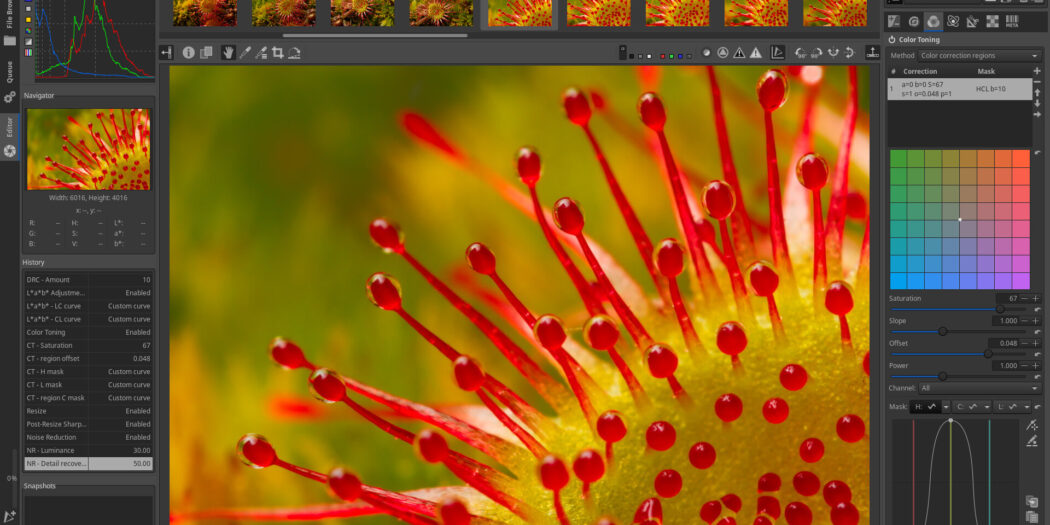
Task: Open the Local editing tools tab
Action: (x=953, y=21)
